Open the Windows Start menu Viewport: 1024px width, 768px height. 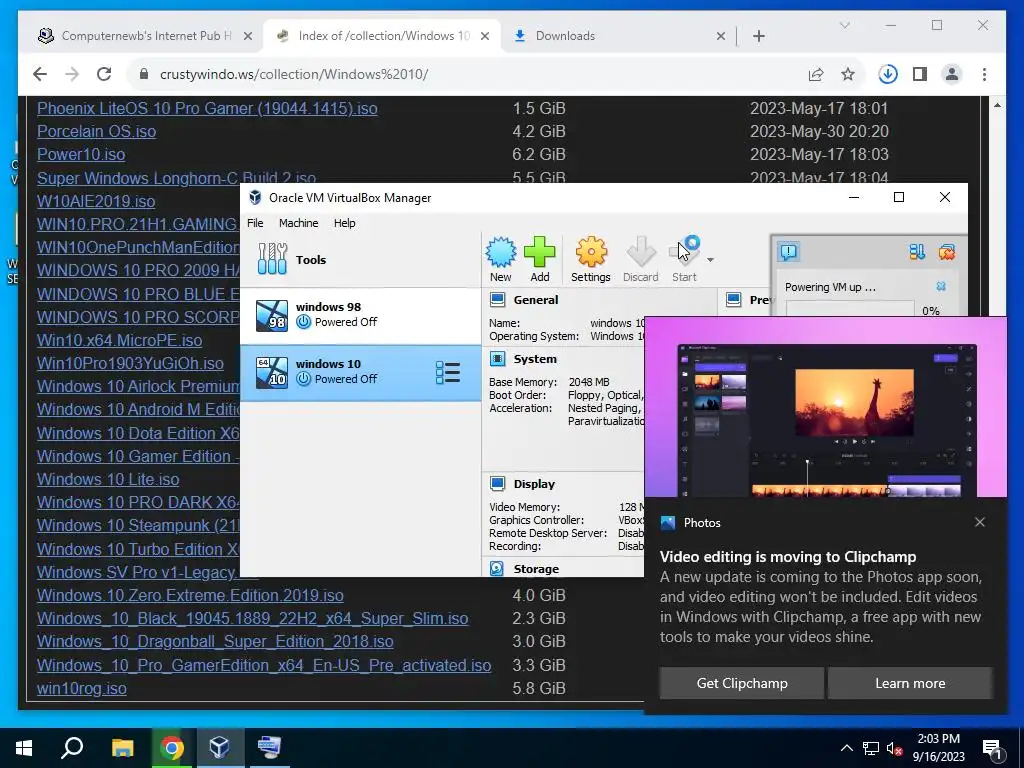tap(24, 748)
